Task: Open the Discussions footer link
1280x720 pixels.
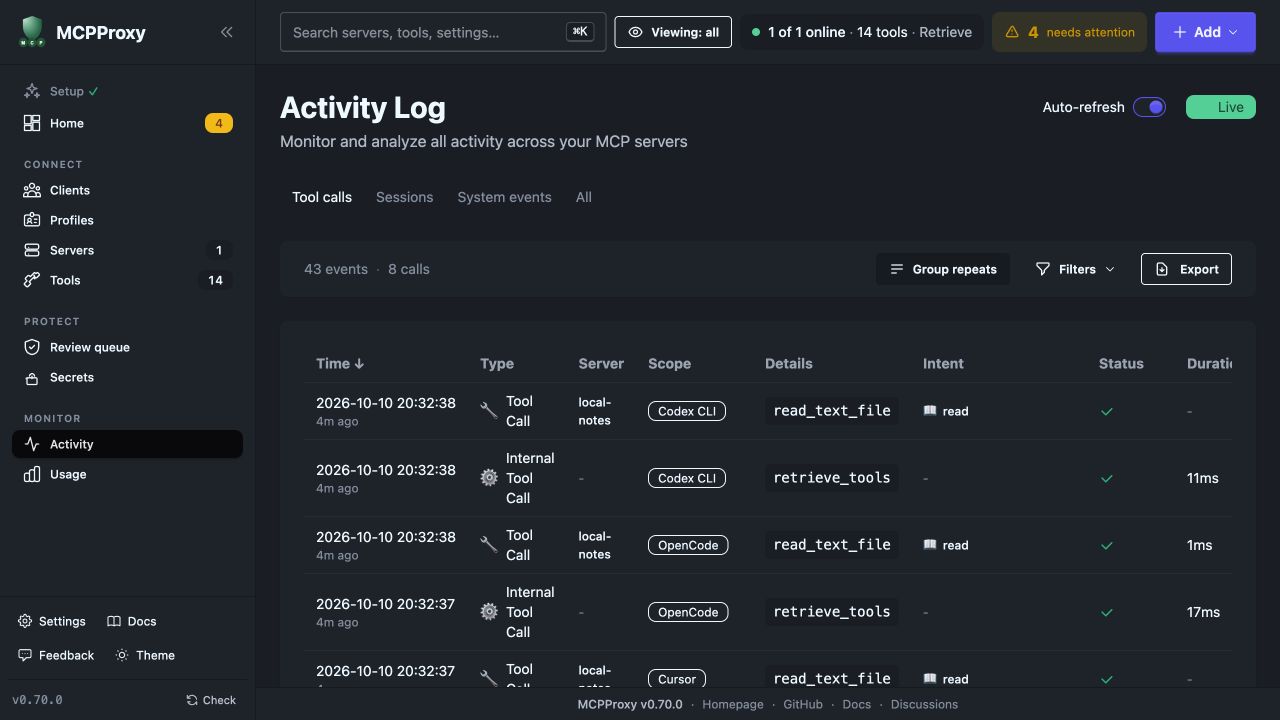Action: coord(924,704)
